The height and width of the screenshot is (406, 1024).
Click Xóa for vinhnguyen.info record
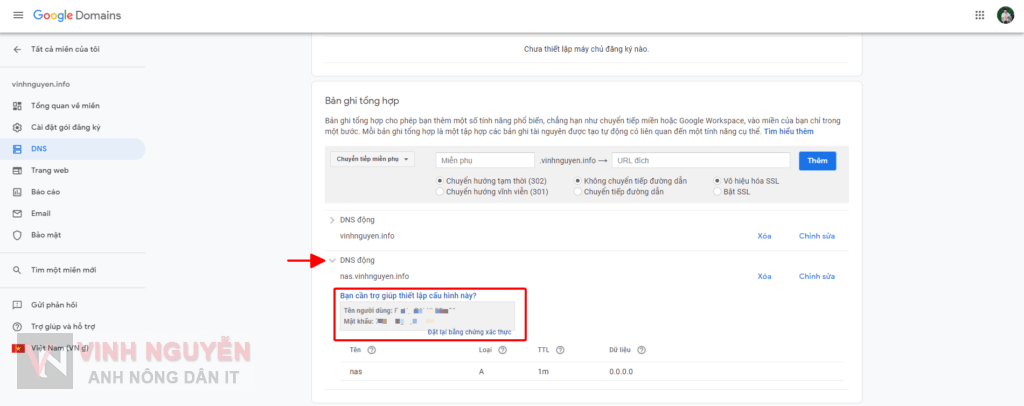click(764, 236)
